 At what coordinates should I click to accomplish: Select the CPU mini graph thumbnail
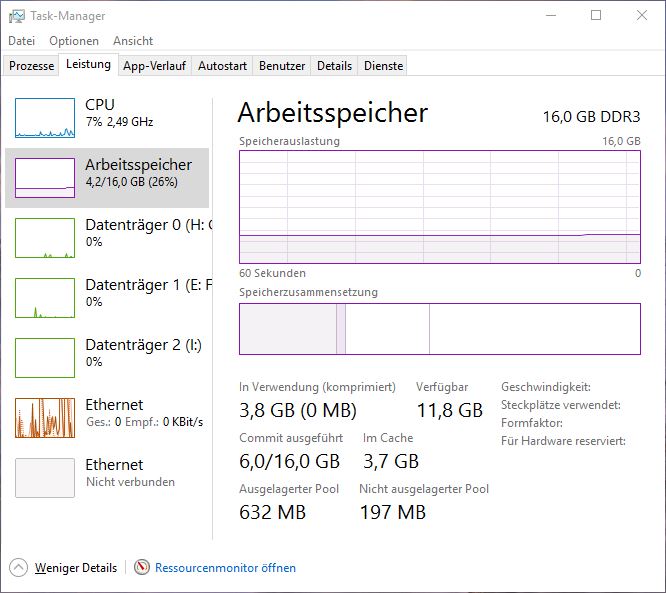point(45,118)
